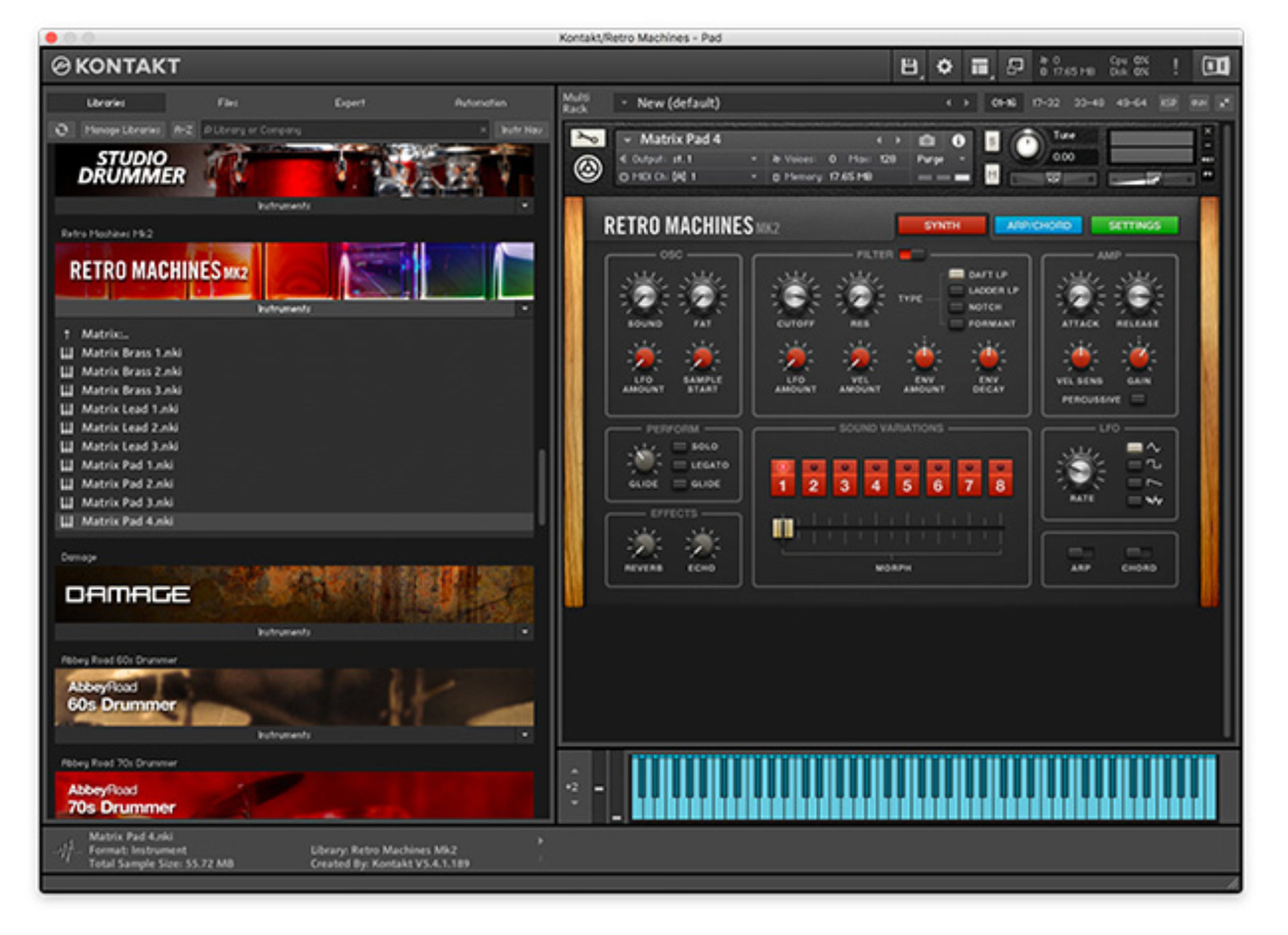Open the ARP/CHORD tab in Retro Machines
Screen dimensions: 1288x935
point(1038,226)
